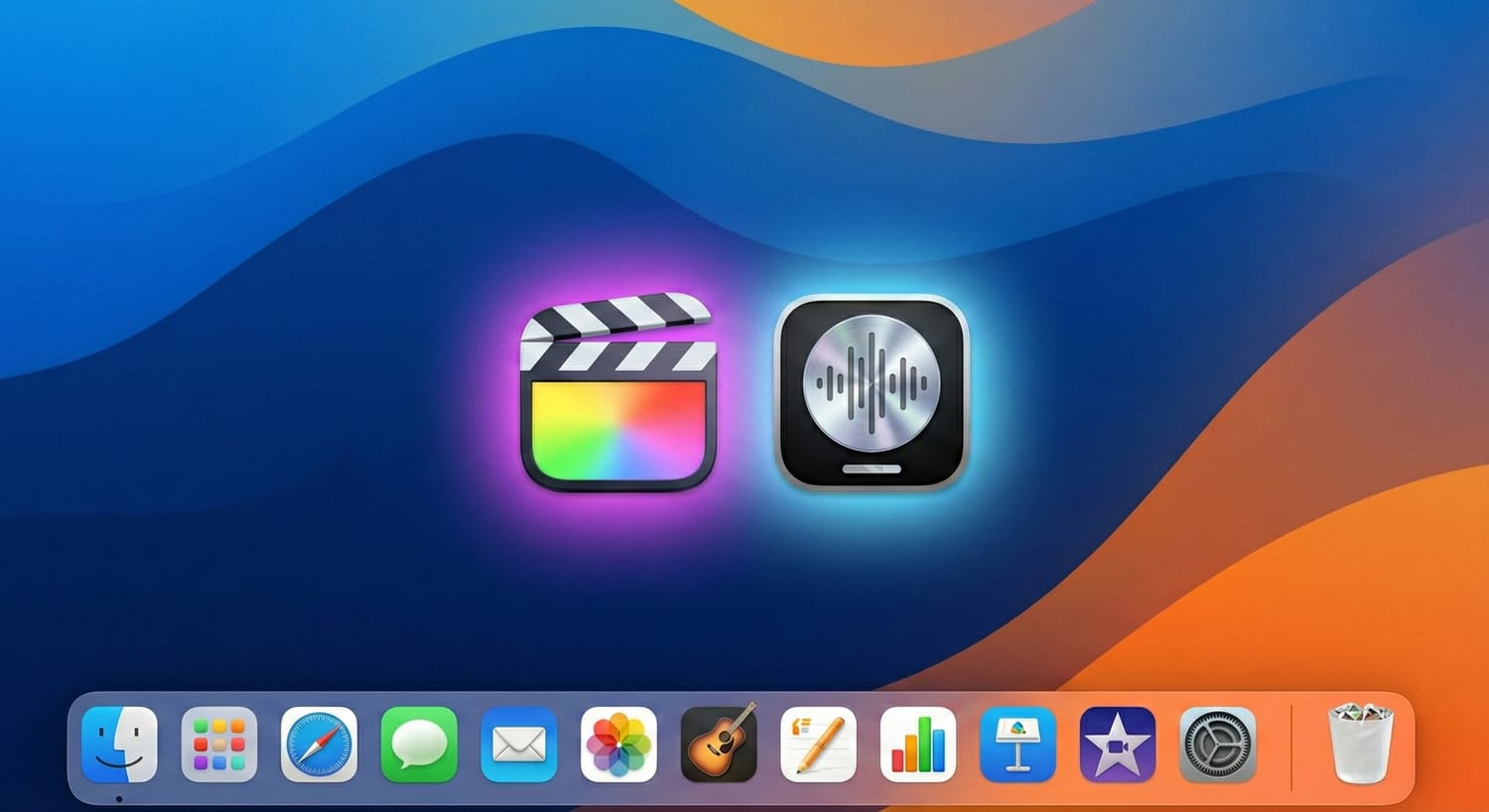Open the Numbers spreadsheet app

920,744
